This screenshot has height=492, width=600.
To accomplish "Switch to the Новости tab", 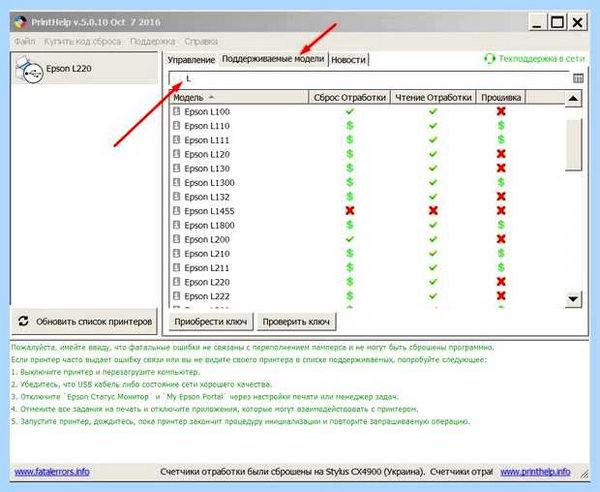I will (348, 60).
